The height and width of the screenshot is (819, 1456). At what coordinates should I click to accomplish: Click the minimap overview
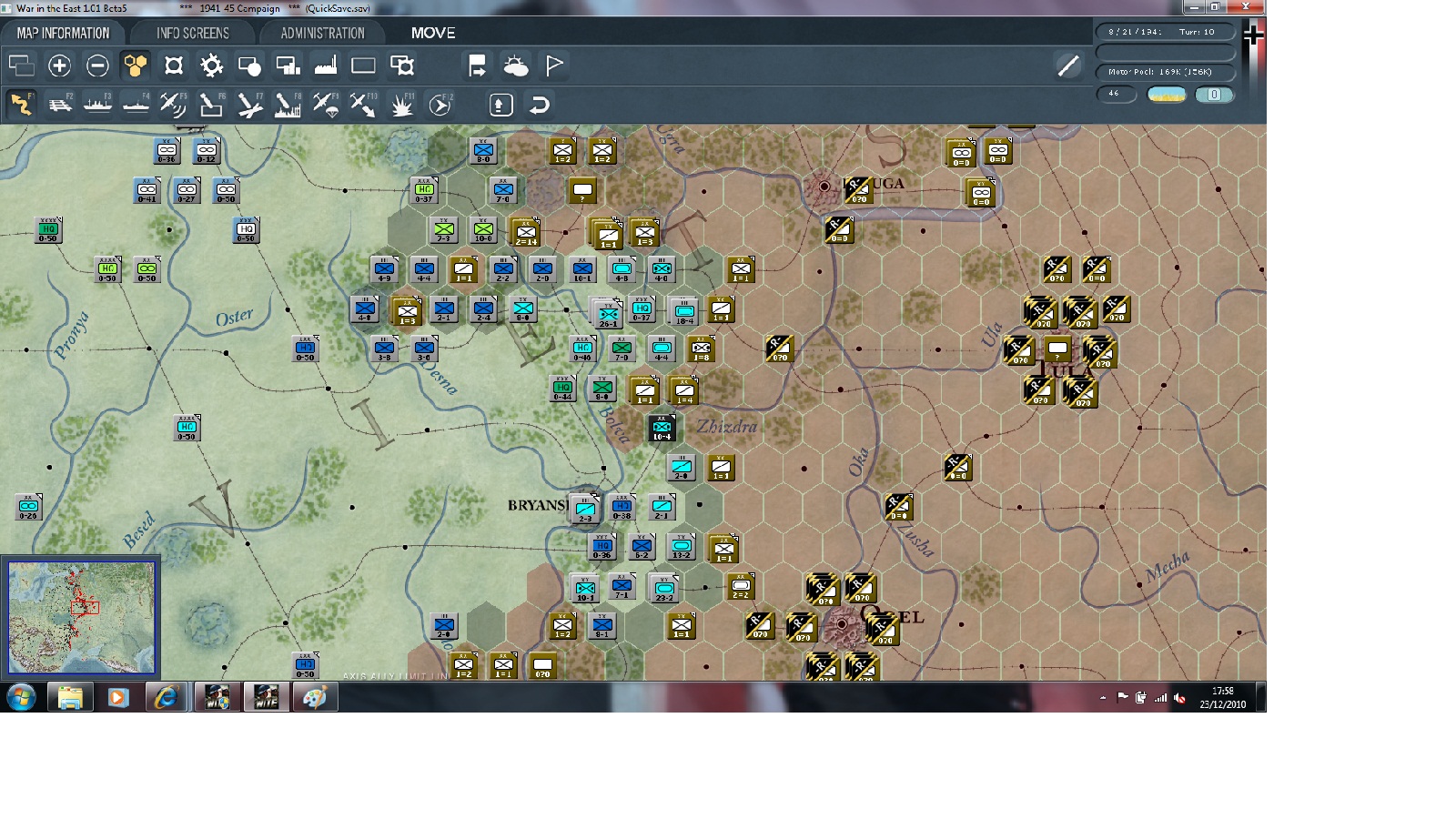(x=81, y=617)
